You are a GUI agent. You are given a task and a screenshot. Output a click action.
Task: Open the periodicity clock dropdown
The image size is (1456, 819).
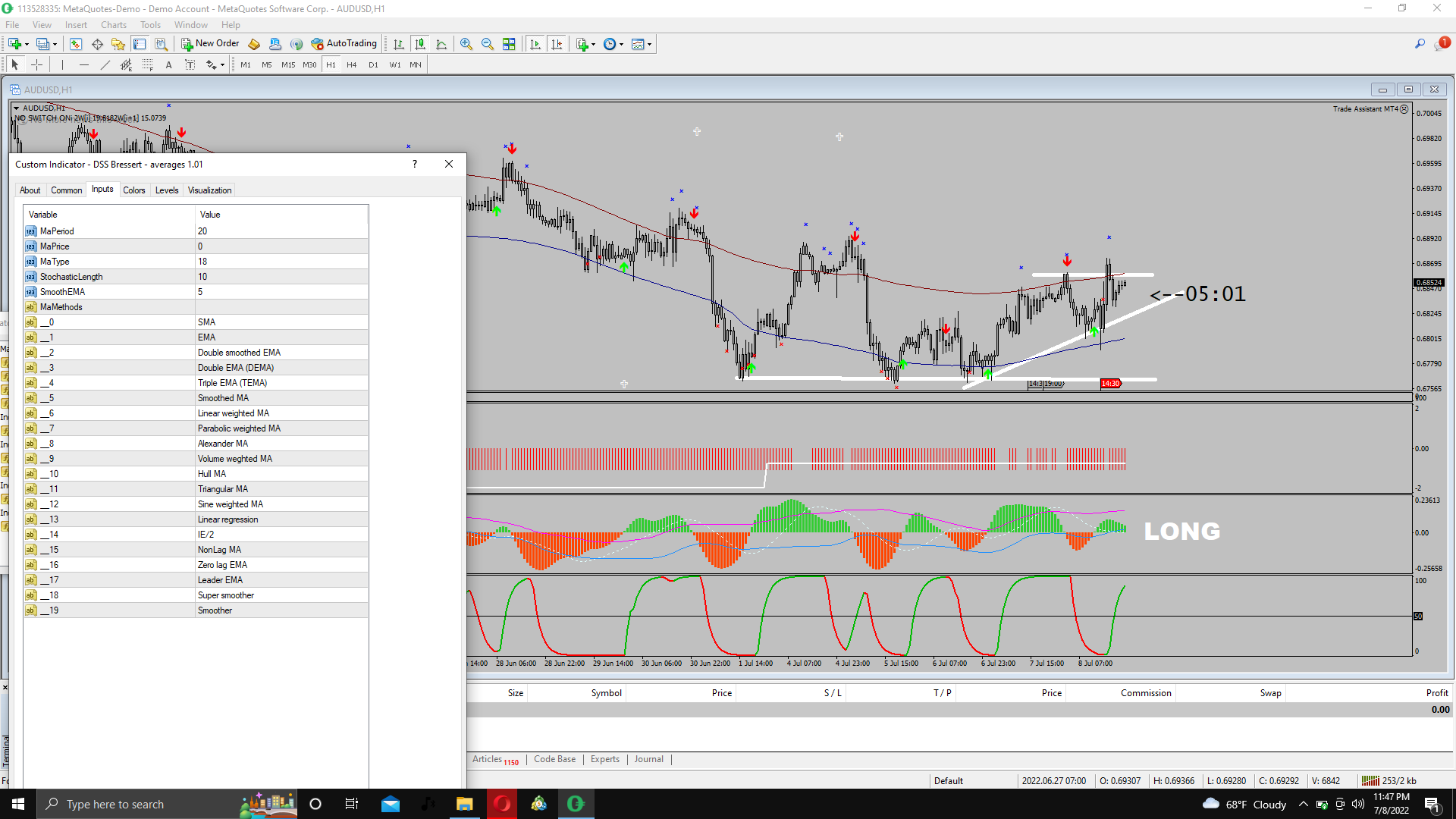tap(621, 44)
